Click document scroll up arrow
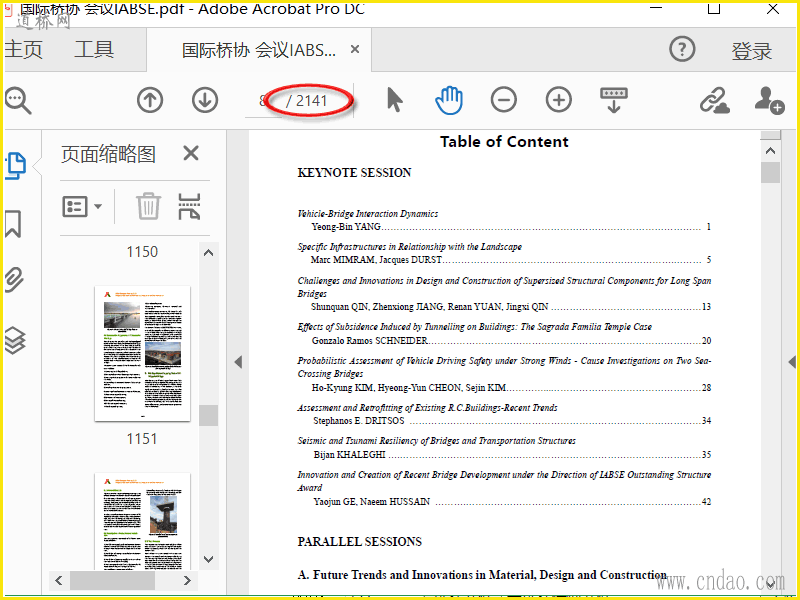This screenshot has height=600, width=800. [770, 151]
